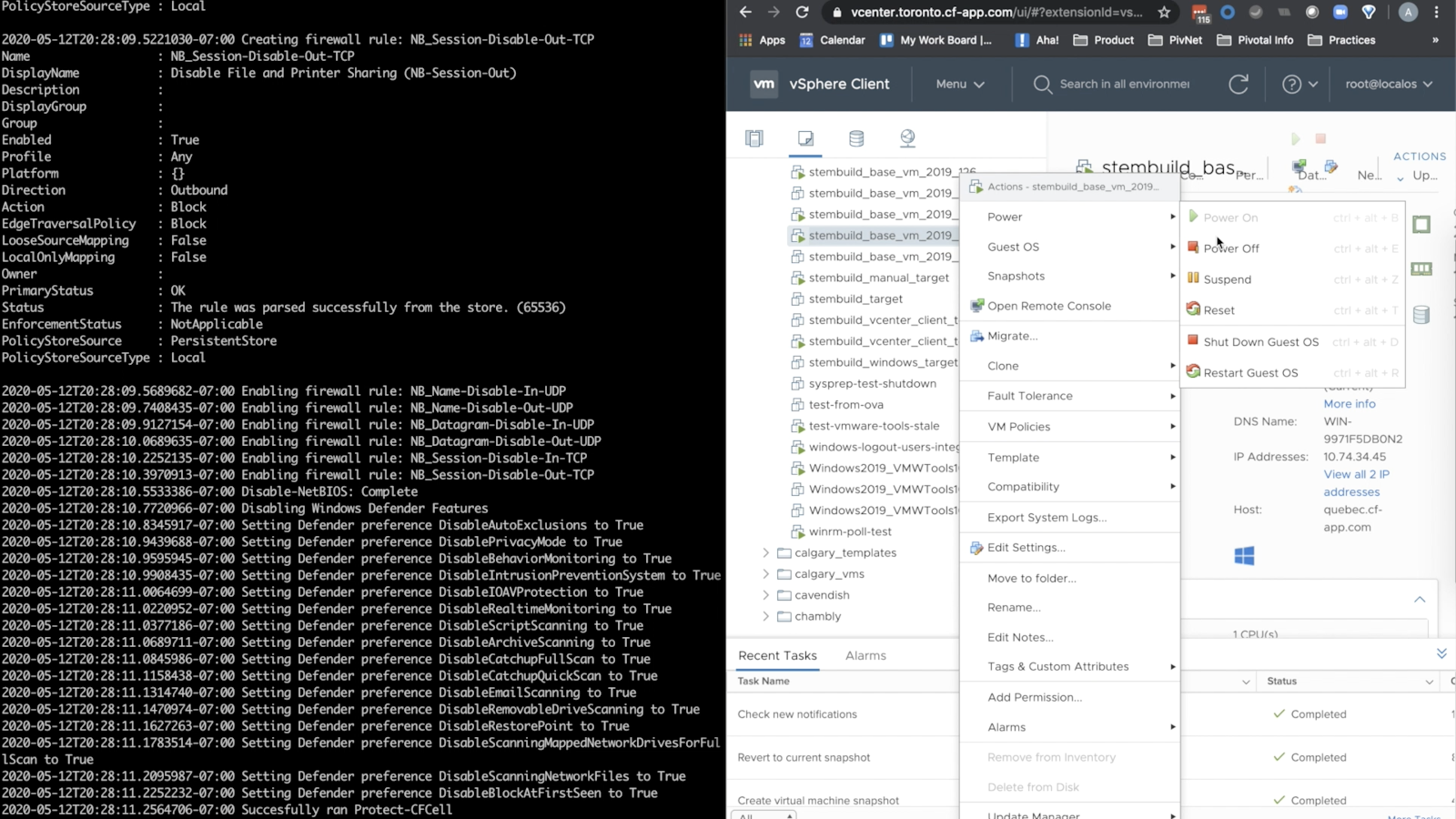Open Tags & Custom Attributes submenu
The height and width of the screenshot is (819, 1456).
(1070, 667)
